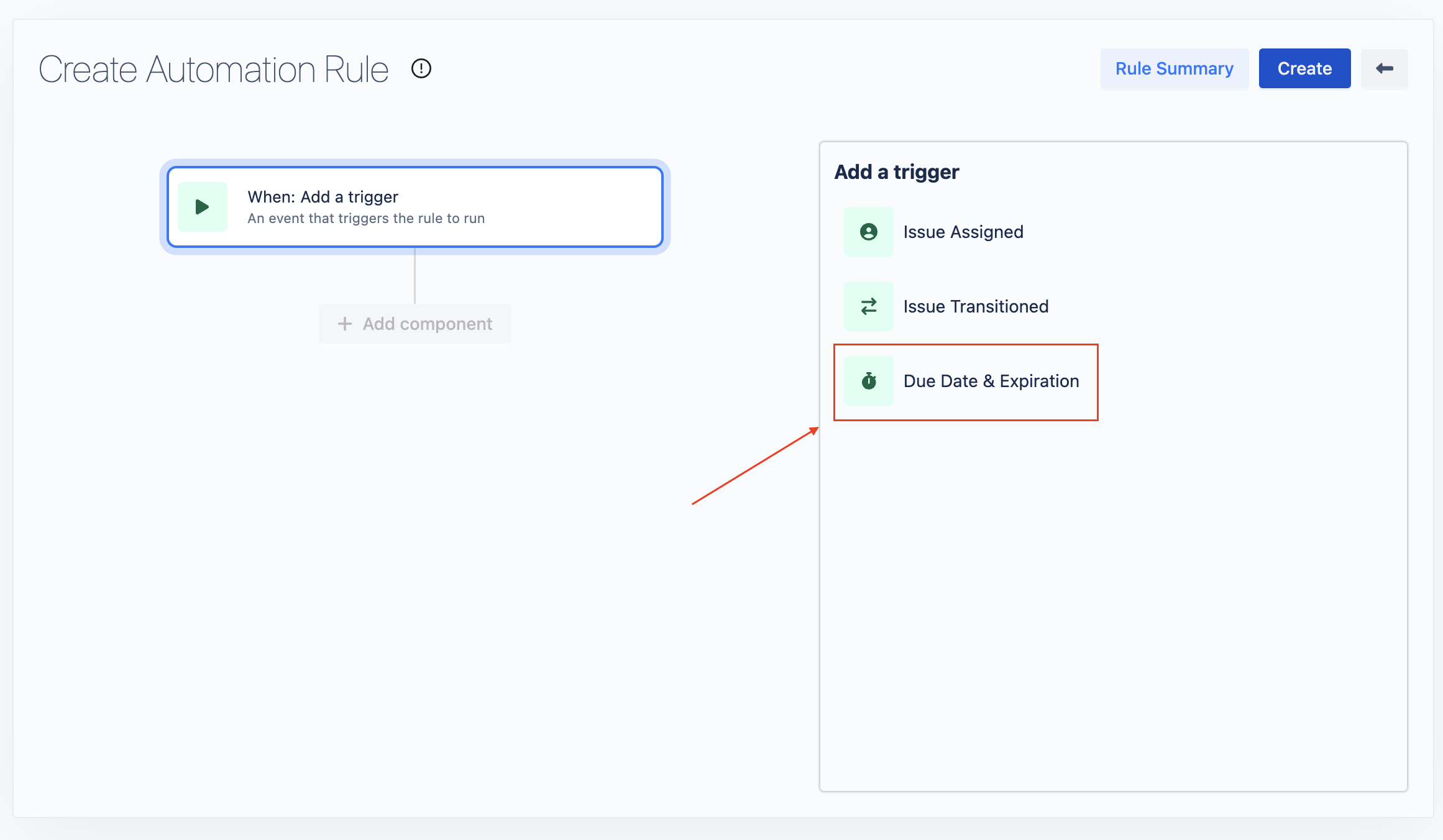This screenshot has width=1443, height=840.
Task: Click the transfer arrows icon for Issue Transitioned
Action: (x=868, y=306)
